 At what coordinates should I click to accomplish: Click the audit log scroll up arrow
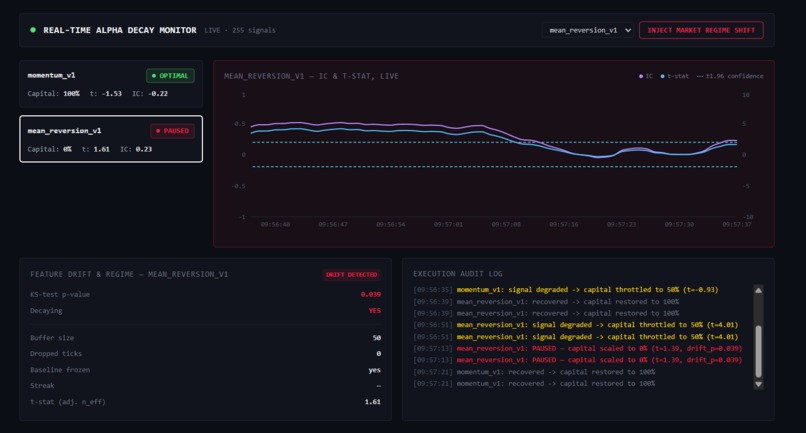(758, 291)
